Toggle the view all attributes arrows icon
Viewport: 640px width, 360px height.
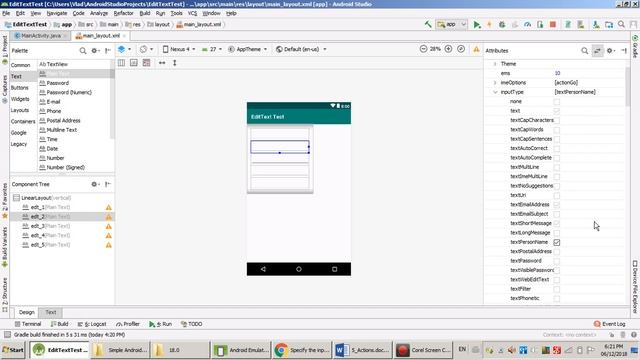point(598,51)
